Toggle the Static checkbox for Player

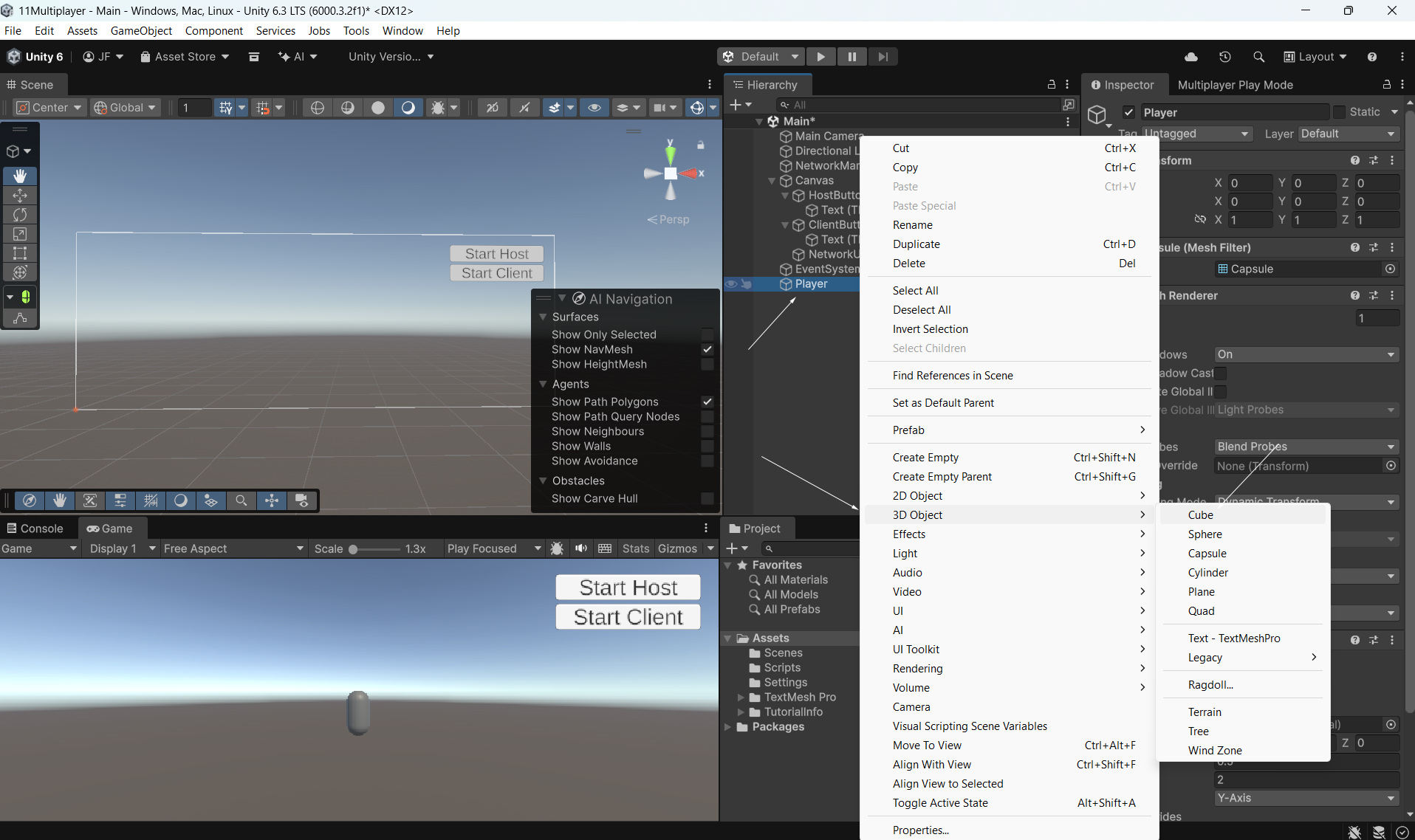(1339, 112)
